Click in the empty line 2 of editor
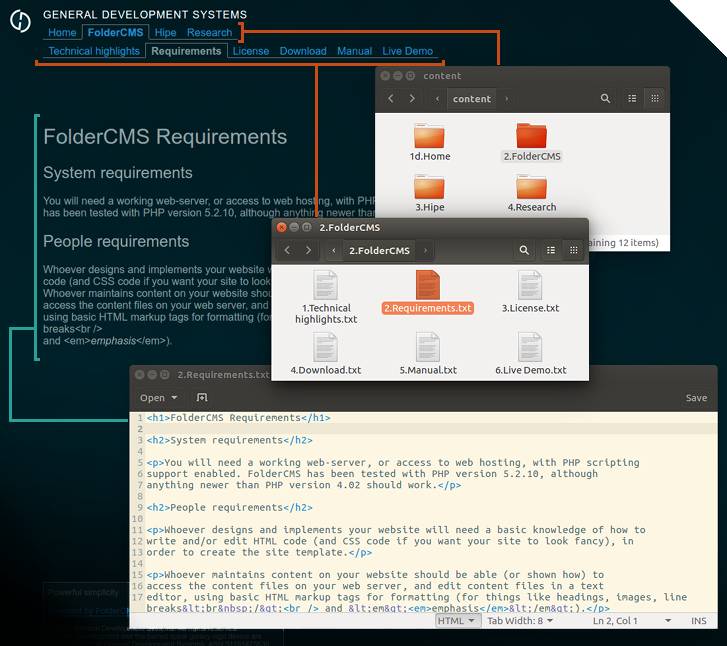The width and height of the screenshot is (727, 646). pyautogui.click(x=431, y=429)
